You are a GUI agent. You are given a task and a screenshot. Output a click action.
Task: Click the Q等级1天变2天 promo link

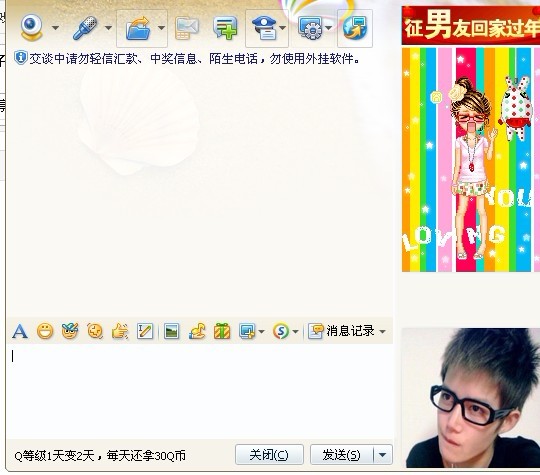100,456
